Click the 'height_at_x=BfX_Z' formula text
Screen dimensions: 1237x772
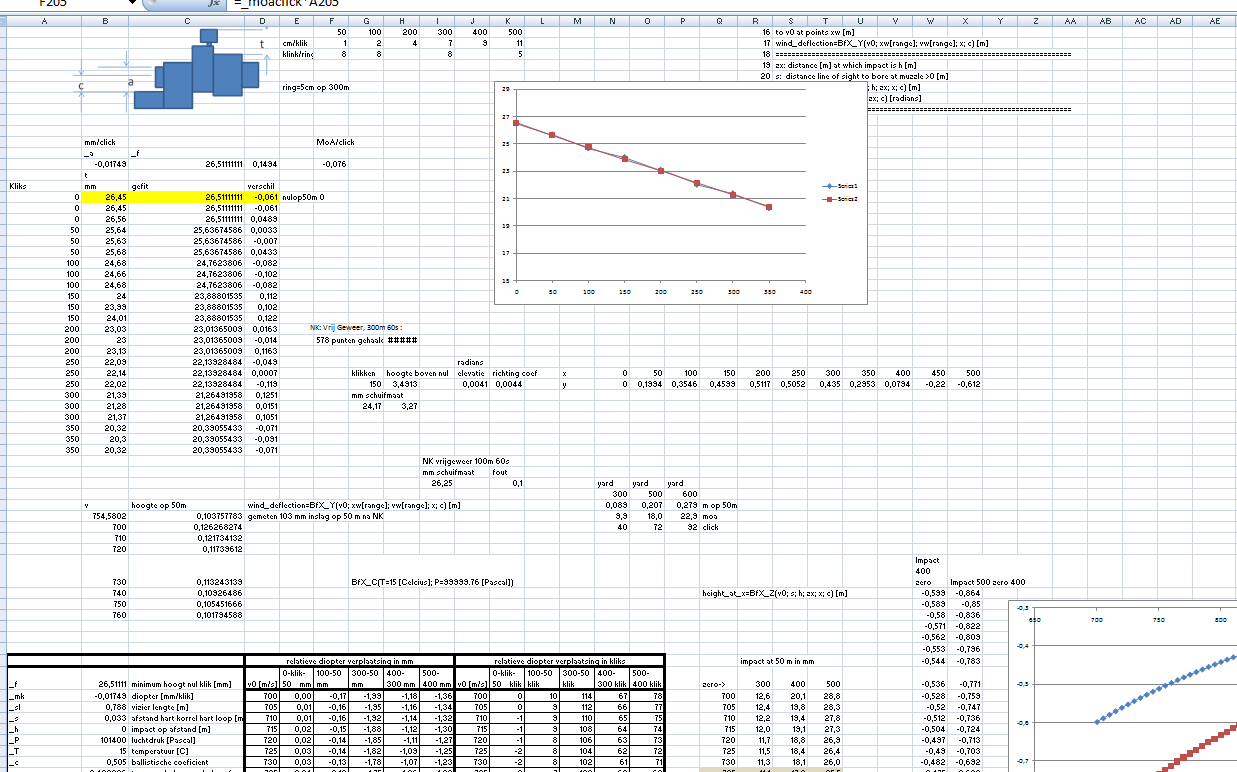775,592
